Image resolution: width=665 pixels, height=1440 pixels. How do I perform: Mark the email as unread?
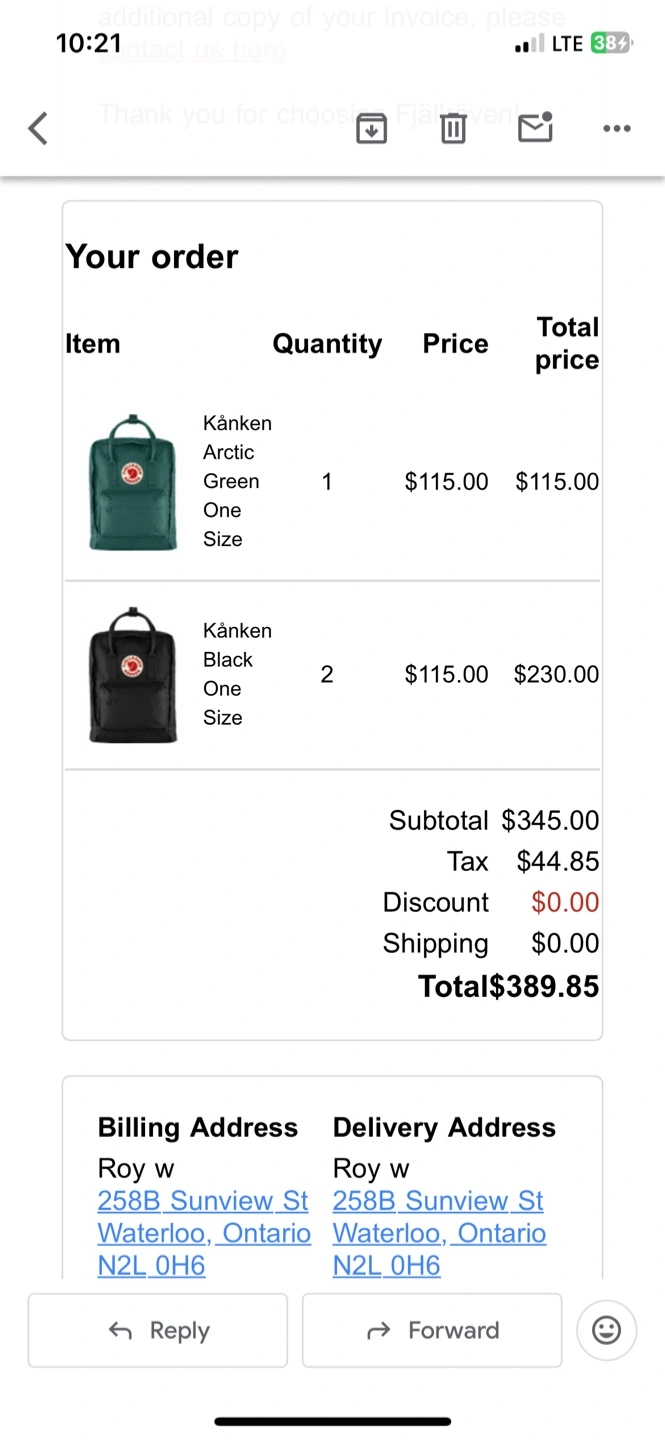pos(535,127)
